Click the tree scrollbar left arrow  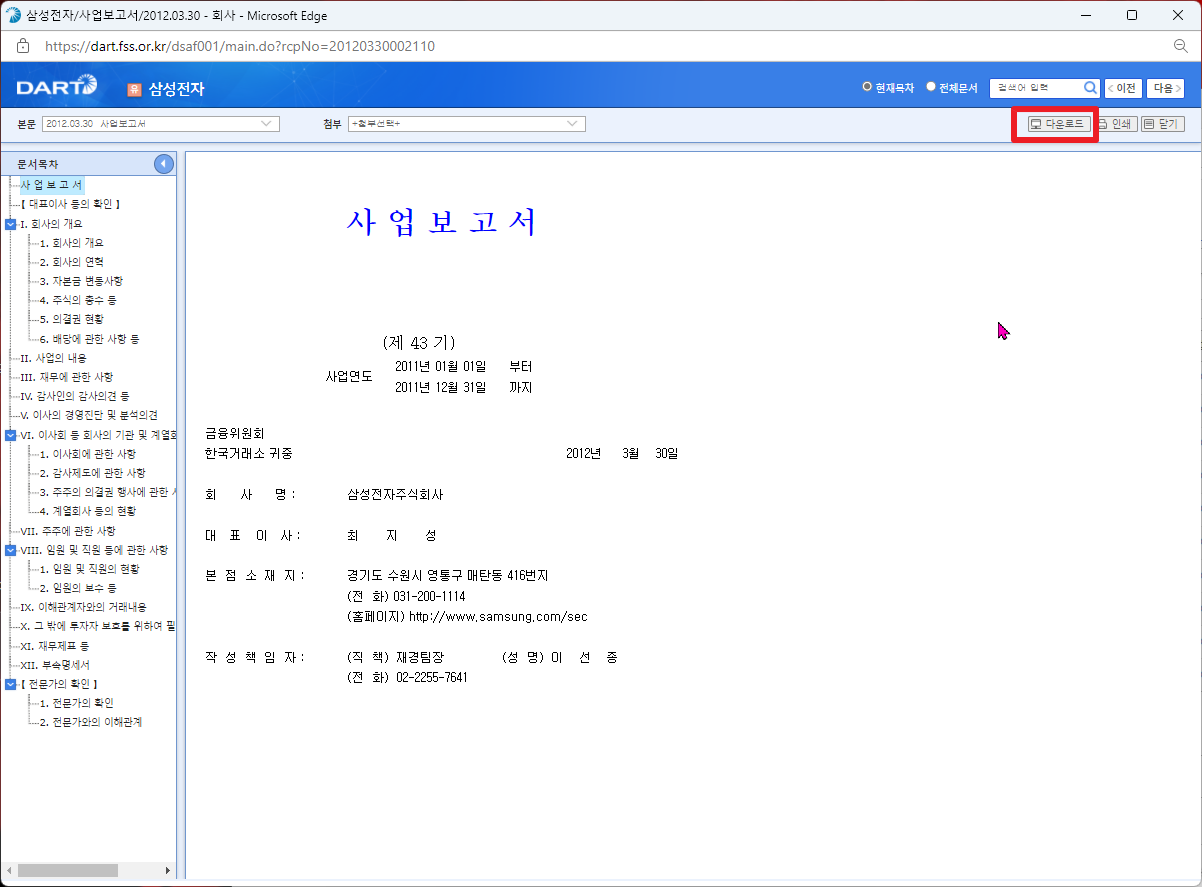pyautogui.click(x=8, y=871)
